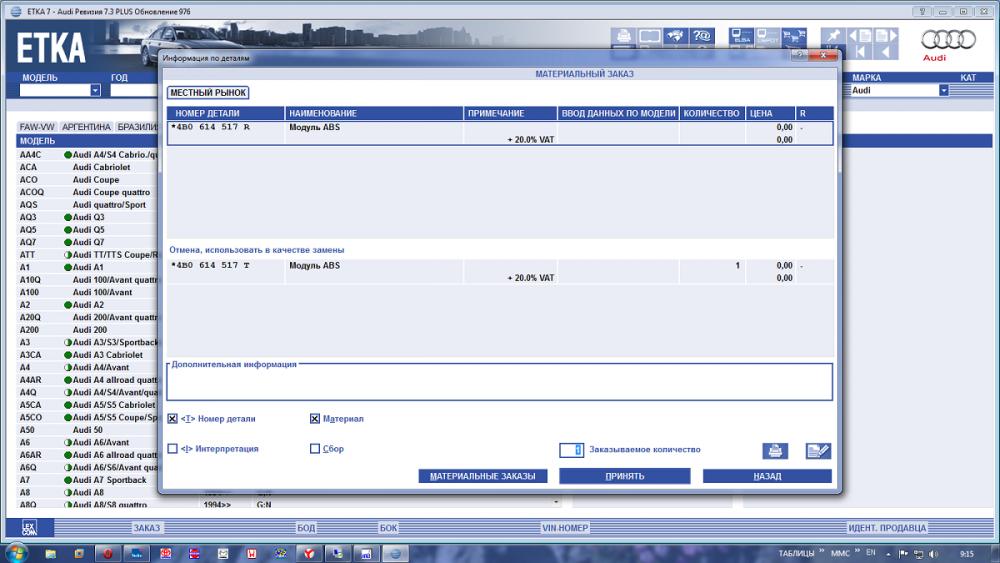Click the LexCom logo in the bottom bar

point(29,527)
